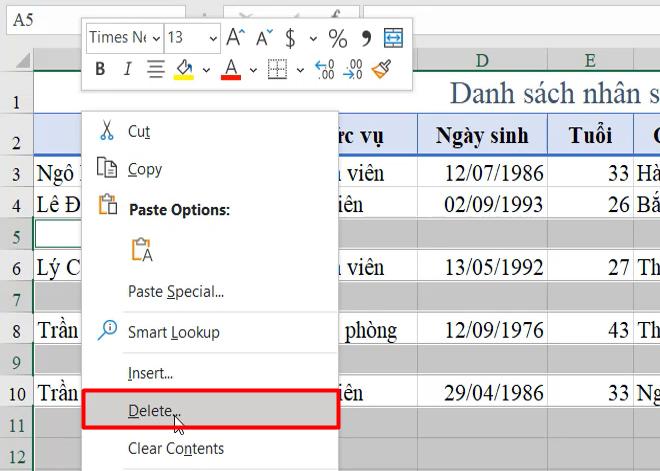Click the cell with date 02/09/1993
The width and height of the screenshot is (660, 471).
482,203
